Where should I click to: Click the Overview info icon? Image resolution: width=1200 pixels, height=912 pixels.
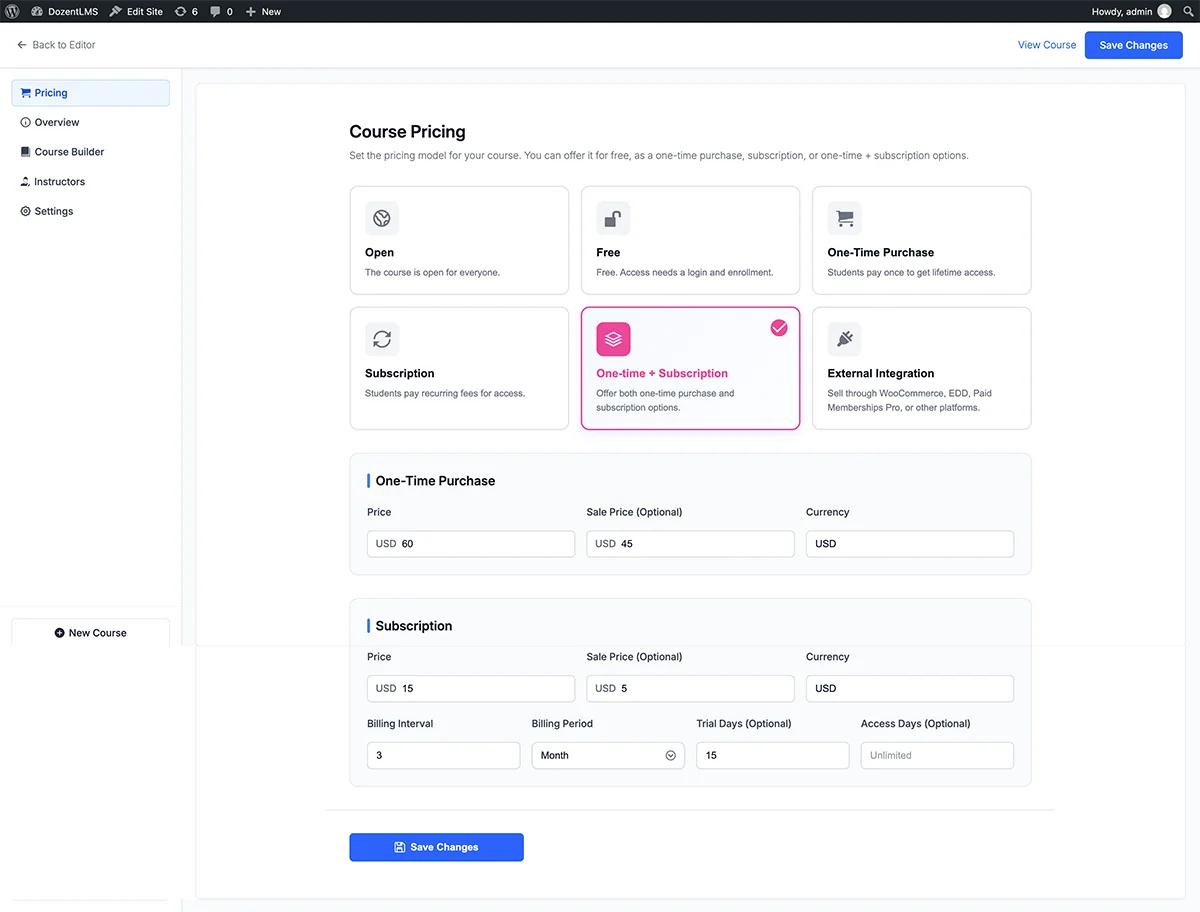pos(26,122)
